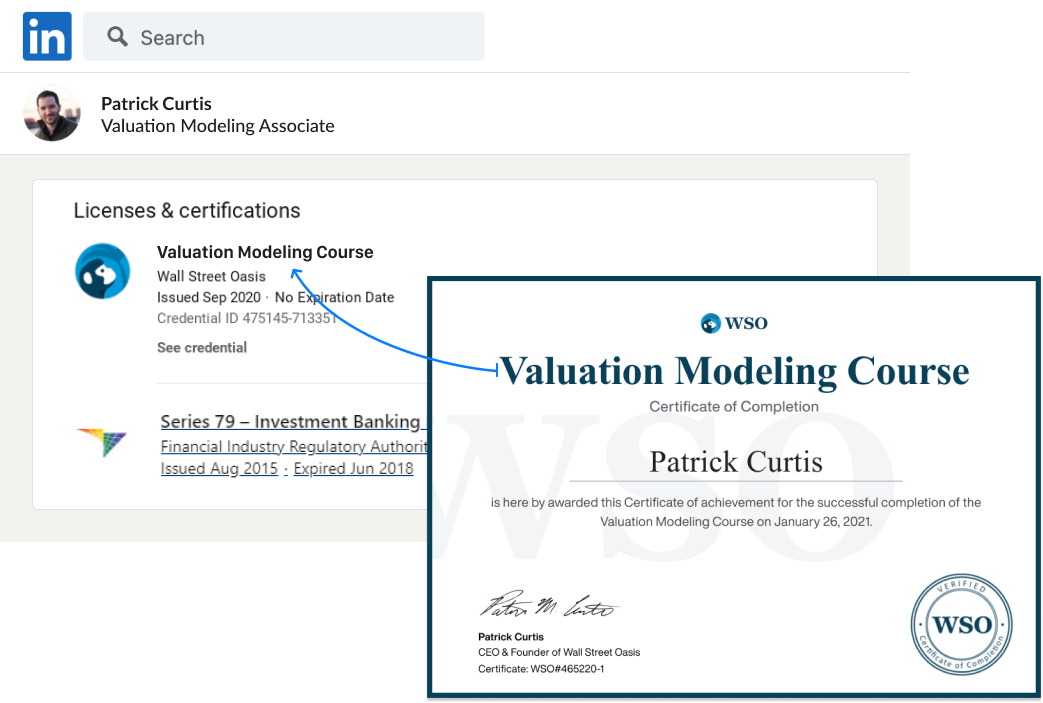The image size is (1043, 703).
Task: Open the Financial Industry Regulatory Authority link
Action: 294,446
